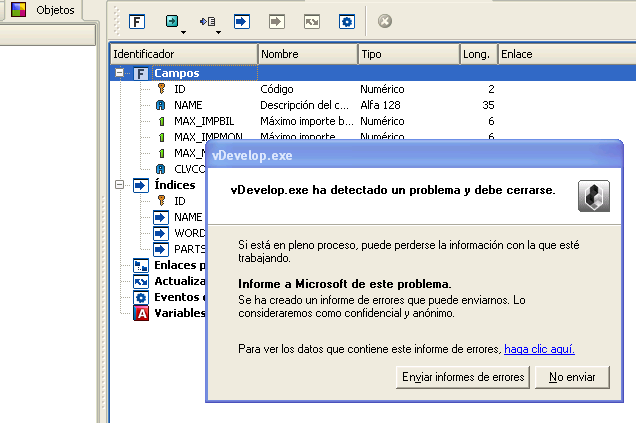636x423 pixels.
Task: Select the Actualiza tree node
Action: [x=180, y=281]
